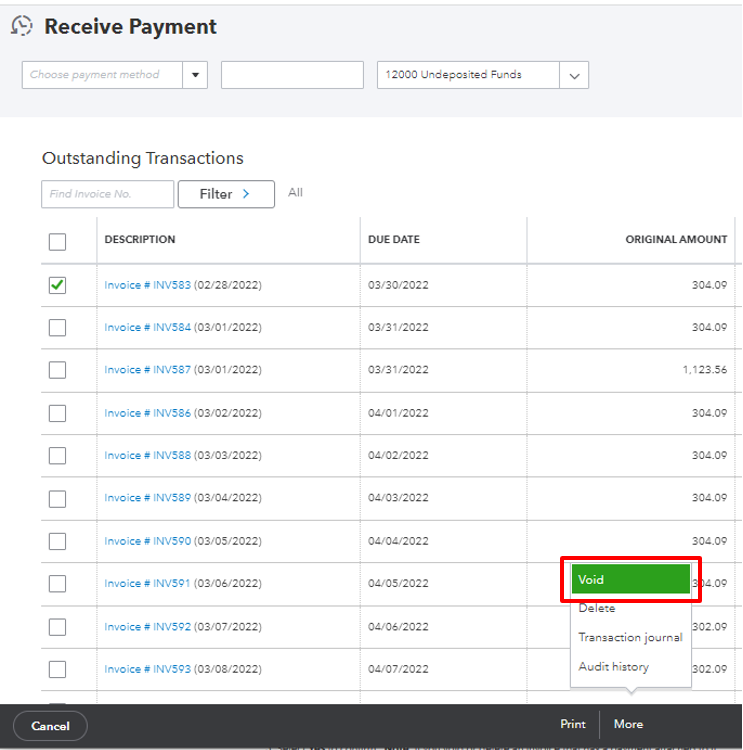Check the INV591 invoice checkbox
The width and height of the screenshot is (743, 750).
point(57,584)
